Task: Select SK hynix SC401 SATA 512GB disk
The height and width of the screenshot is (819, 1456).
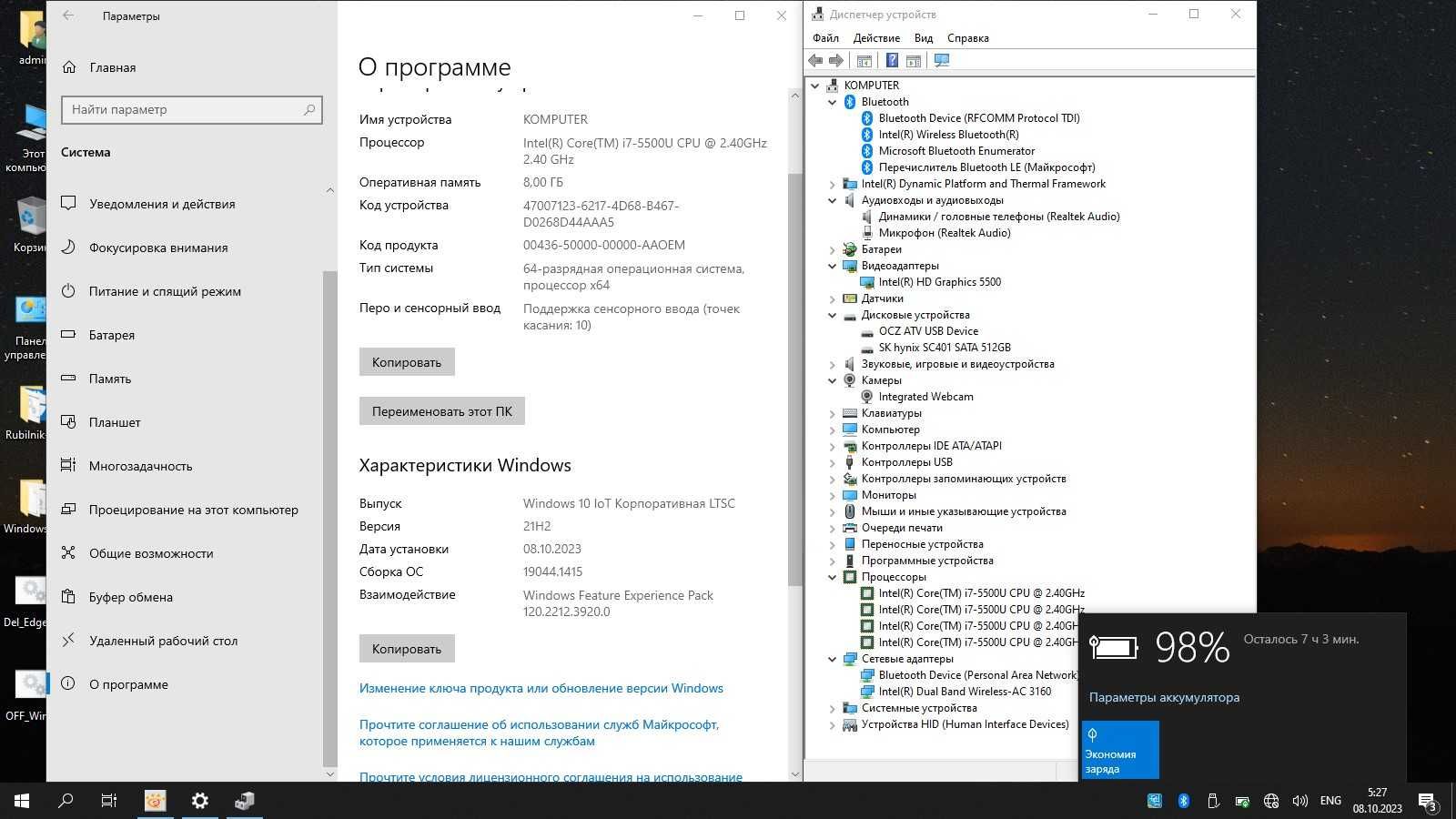Action: pyautogui.click(x=944, y=348)
